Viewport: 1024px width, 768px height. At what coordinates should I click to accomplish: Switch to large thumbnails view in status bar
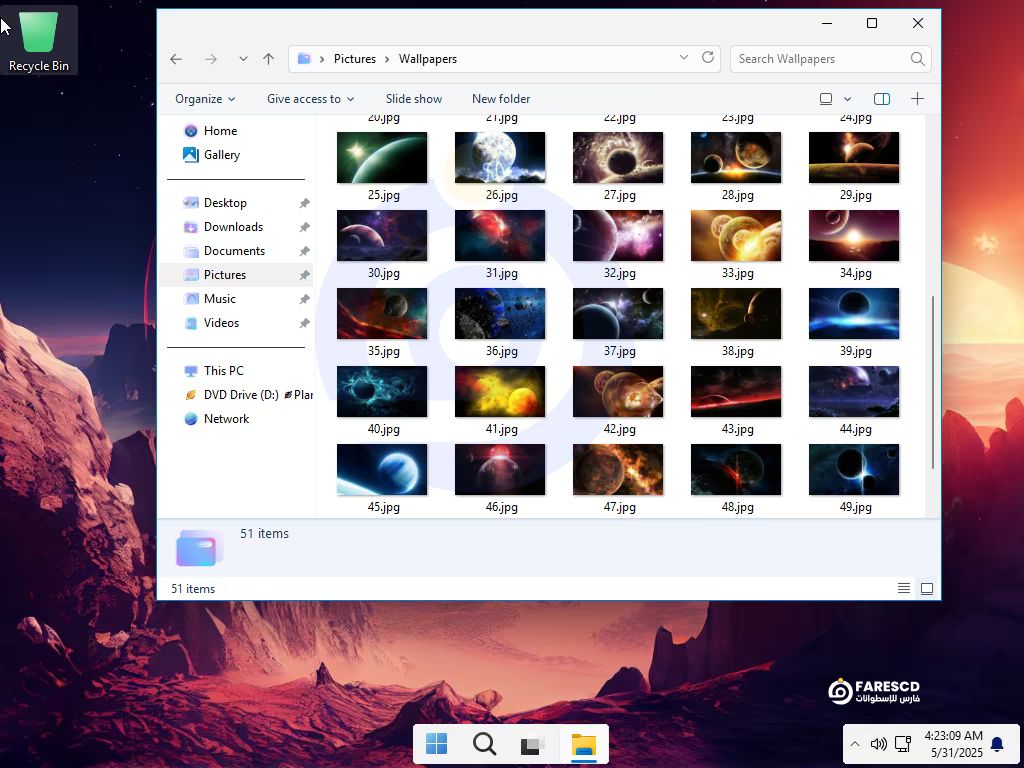click(x=927, y=589)
